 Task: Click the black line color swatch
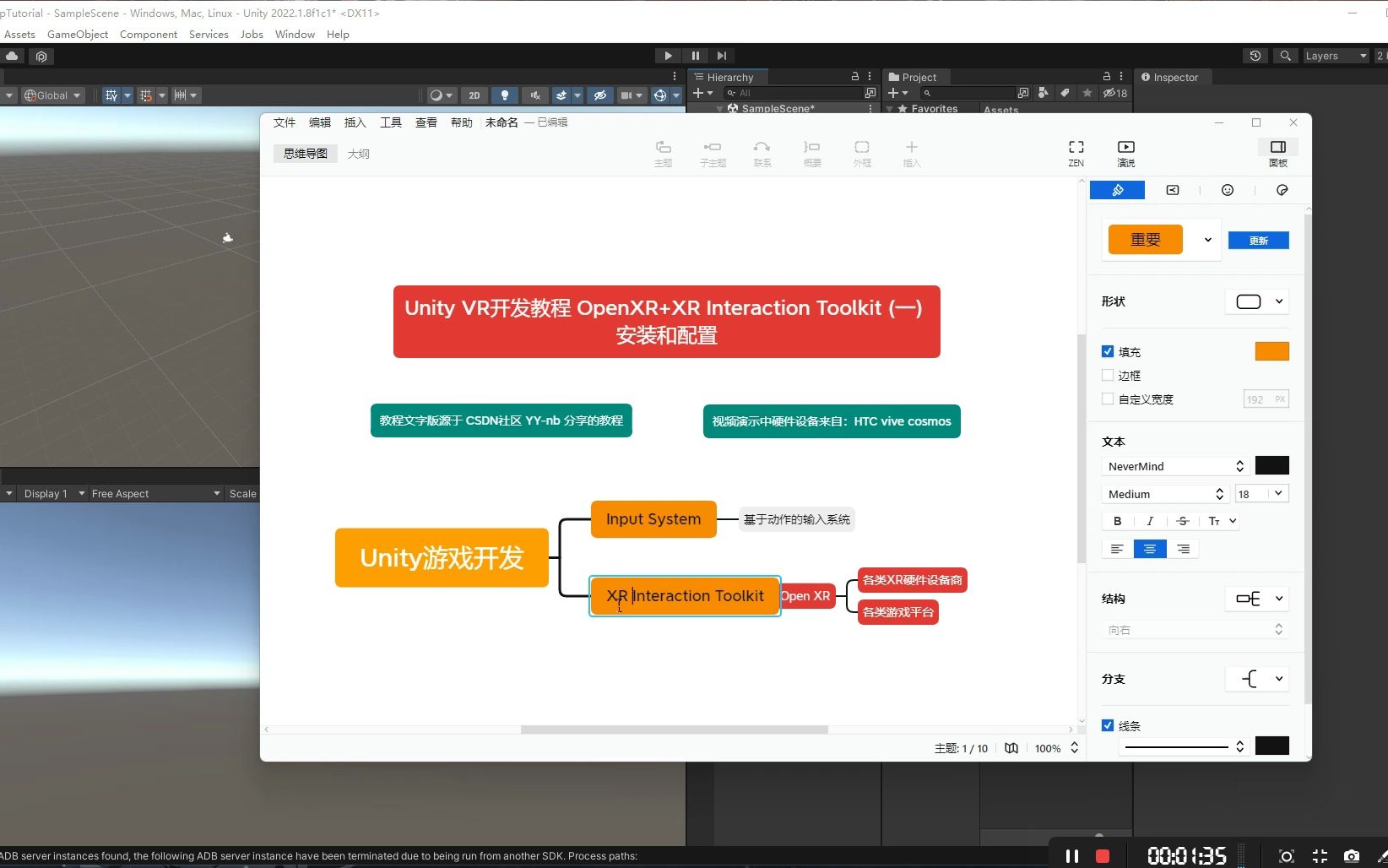point(1272,746)
